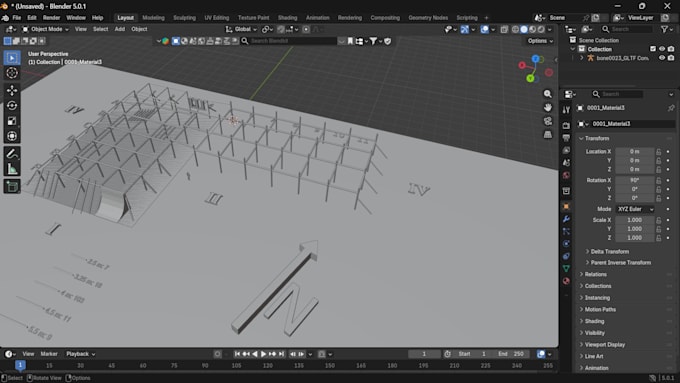Click the viewport pan hand icon
This screenshot has height=383, width=680.
tap(548, 107)
